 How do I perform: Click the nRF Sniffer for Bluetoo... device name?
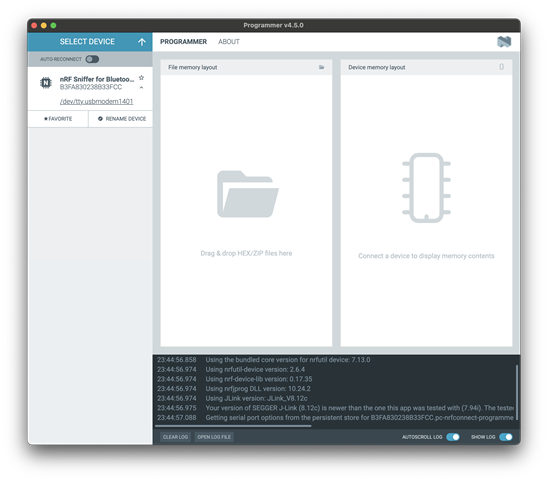pyautogui.click(x=97, y=79)
